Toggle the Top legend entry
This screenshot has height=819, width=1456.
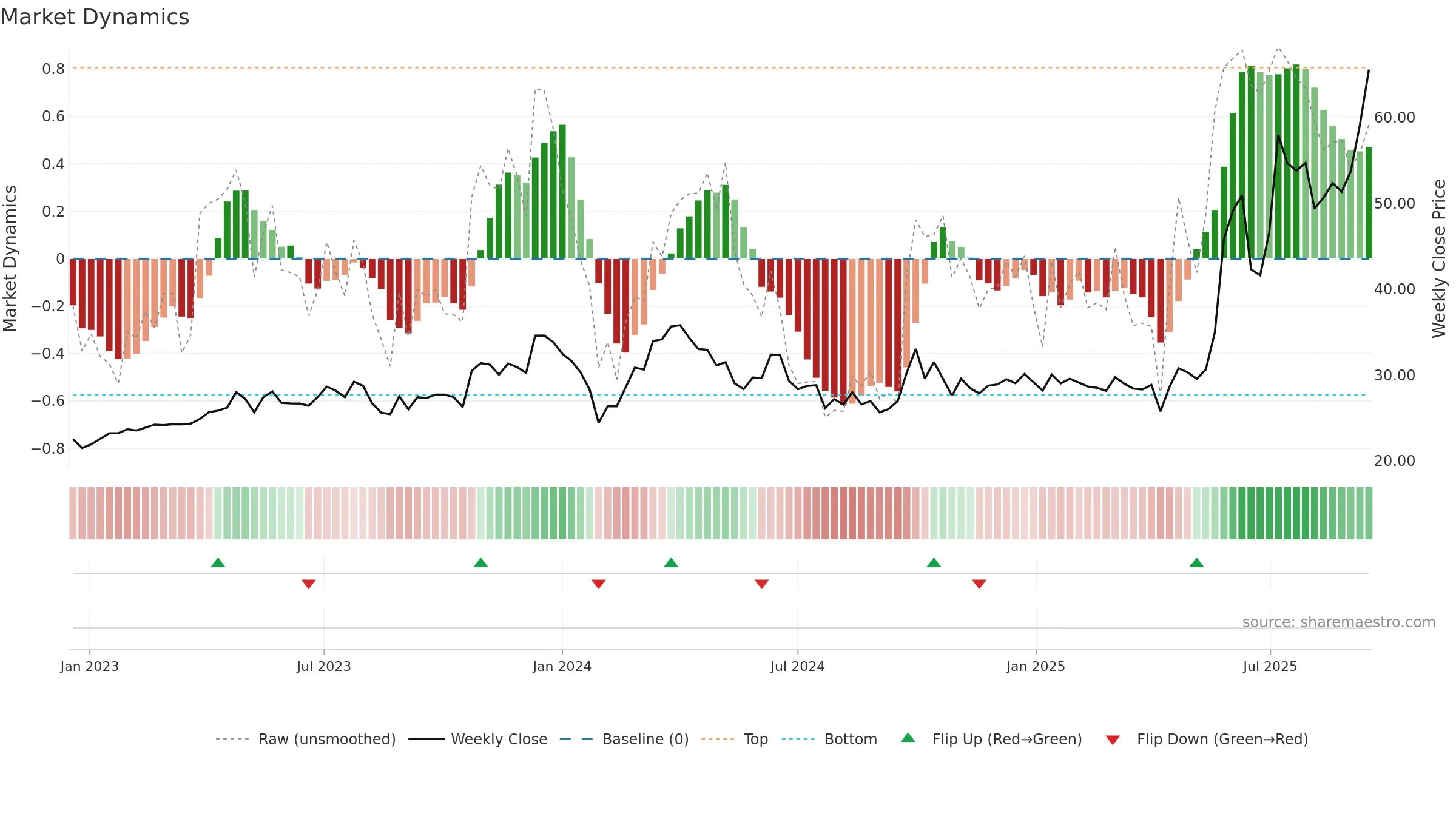[x=735, y=739]
